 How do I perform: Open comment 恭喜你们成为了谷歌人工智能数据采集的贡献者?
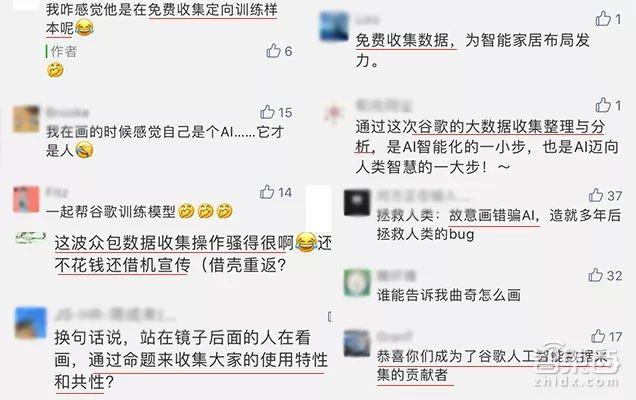click(x=492, y=365)
